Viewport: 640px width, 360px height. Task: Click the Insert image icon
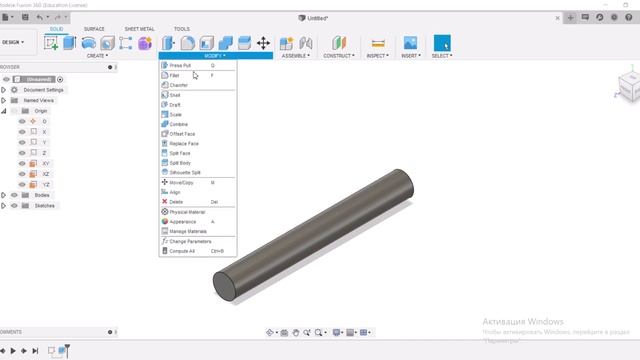[410, 43]
